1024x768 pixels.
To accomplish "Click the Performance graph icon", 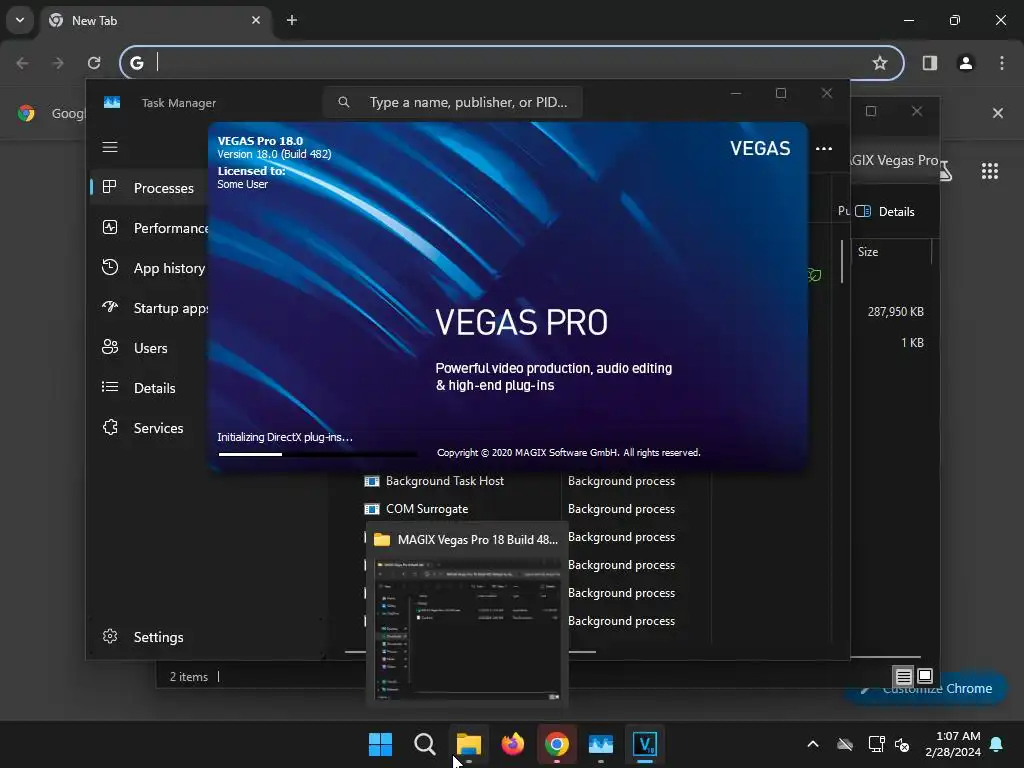I will click(110, 227).
